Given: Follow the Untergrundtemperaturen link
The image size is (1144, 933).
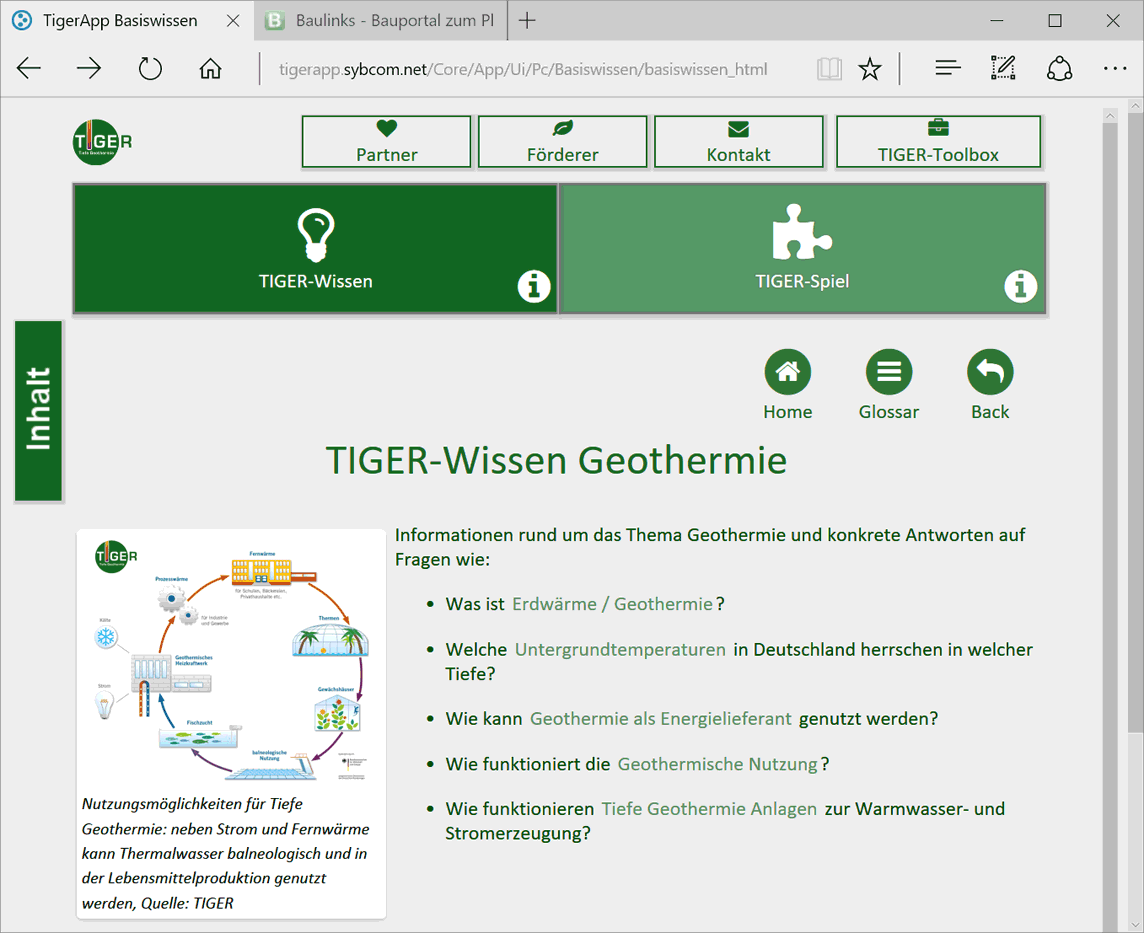Looking at the screenshot, I should 620,649.
